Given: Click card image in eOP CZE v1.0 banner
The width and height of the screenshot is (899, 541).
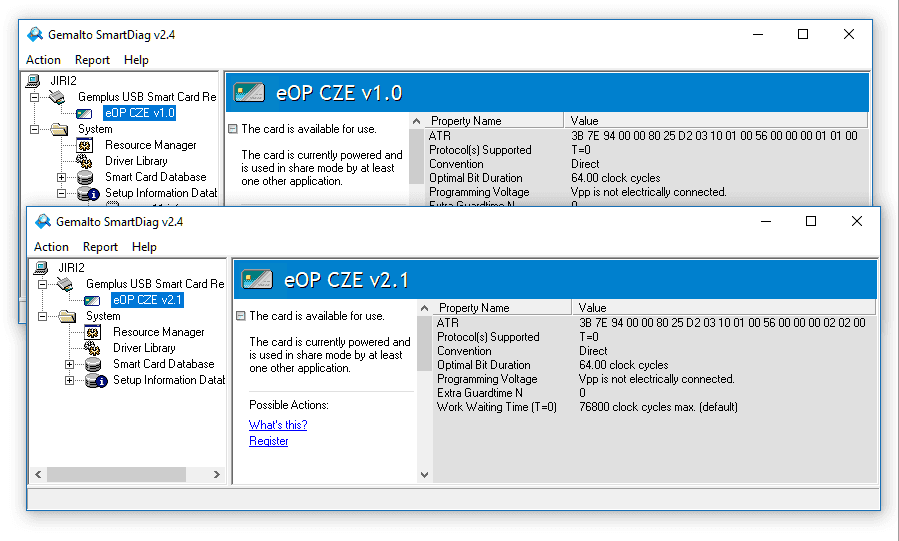Looking at the screenshot, I should pyautogui.click(x=249, y=92).
